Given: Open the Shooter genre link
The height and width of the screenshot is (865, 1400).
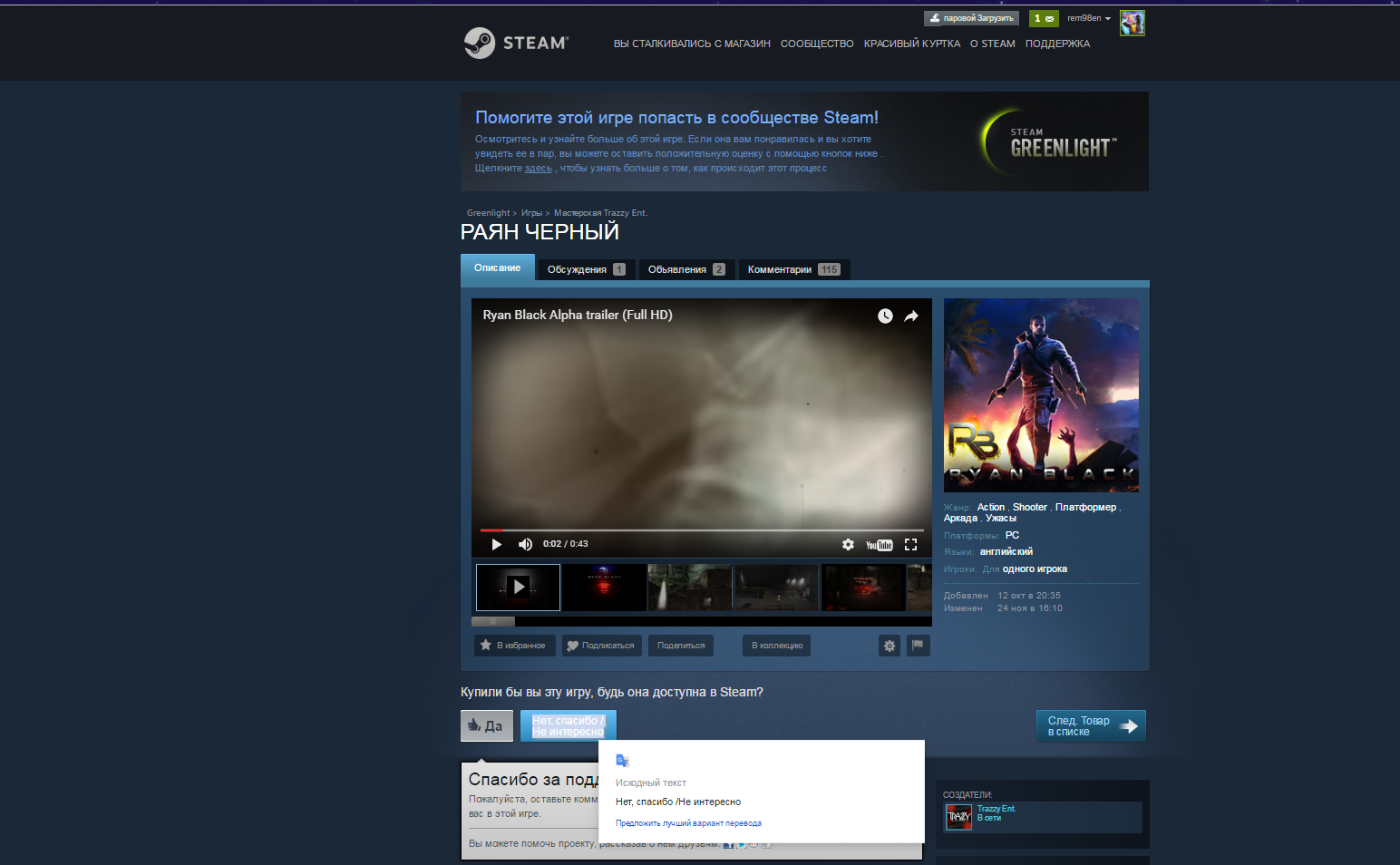Looking at the screenshot, I should (1030, 508).
